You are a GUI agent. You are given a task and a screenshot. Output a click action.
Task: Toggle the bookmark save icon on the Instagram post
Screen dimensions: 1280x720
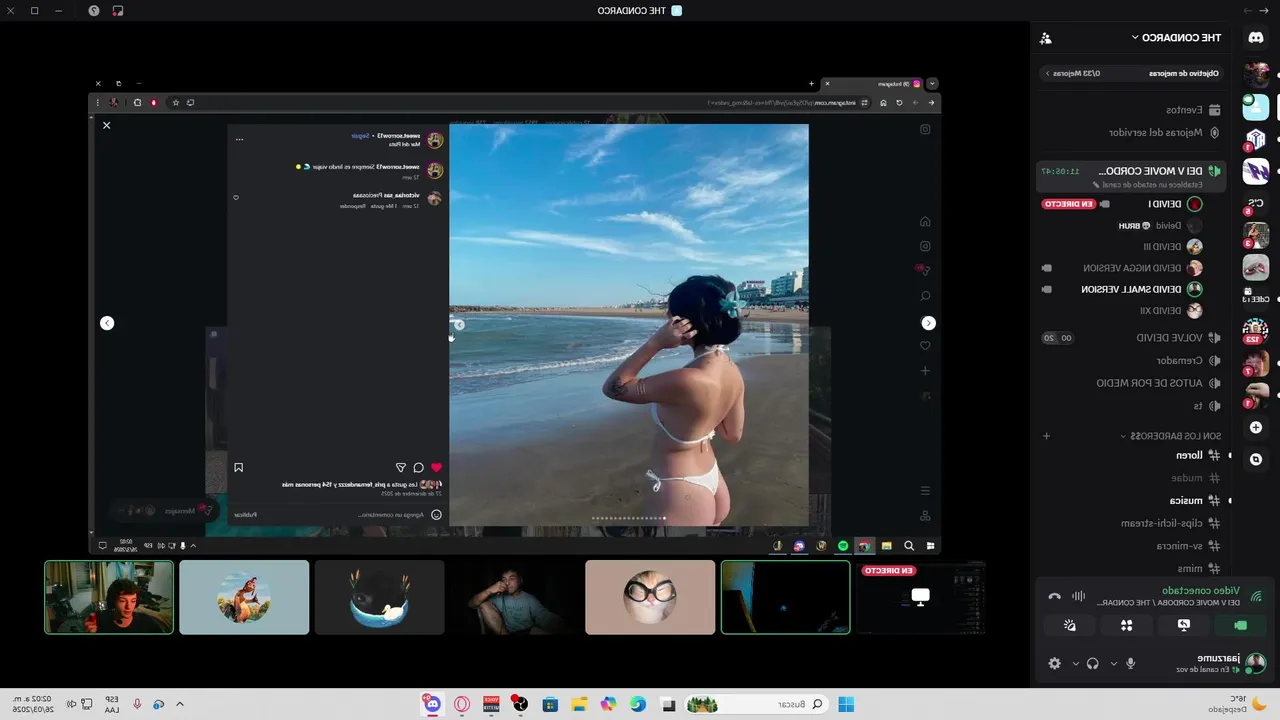[x=238, y=467]
